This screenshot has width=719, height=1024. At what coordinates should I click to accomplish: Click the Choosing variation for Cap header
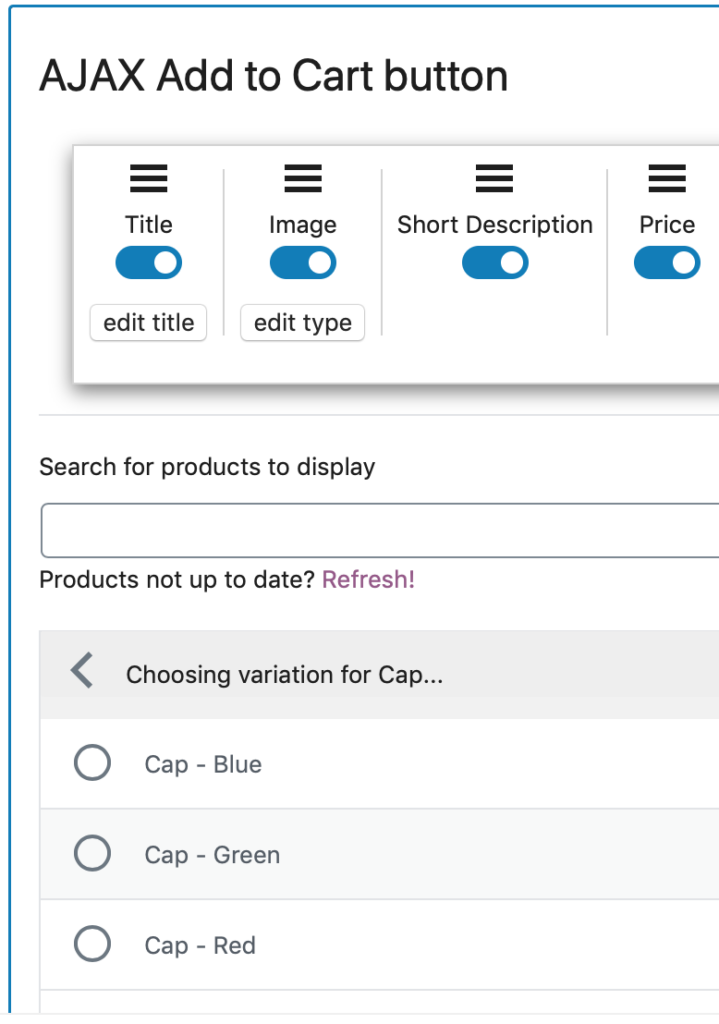click(x=285, y=675)
